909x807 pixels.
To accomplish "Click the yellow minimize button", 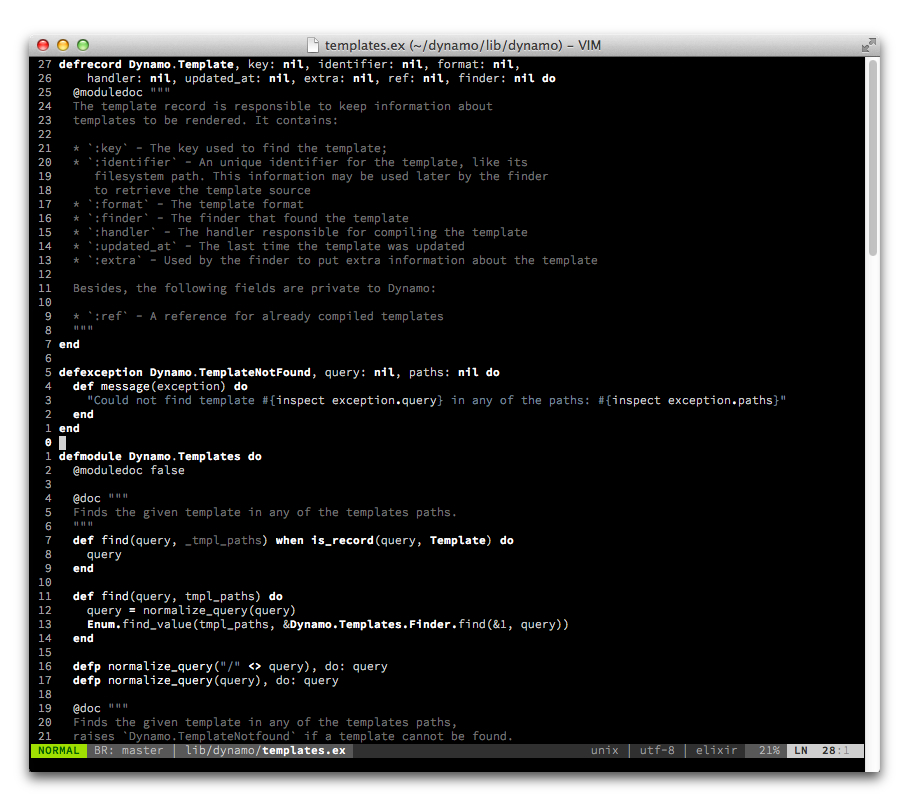I will coord(63,45).
